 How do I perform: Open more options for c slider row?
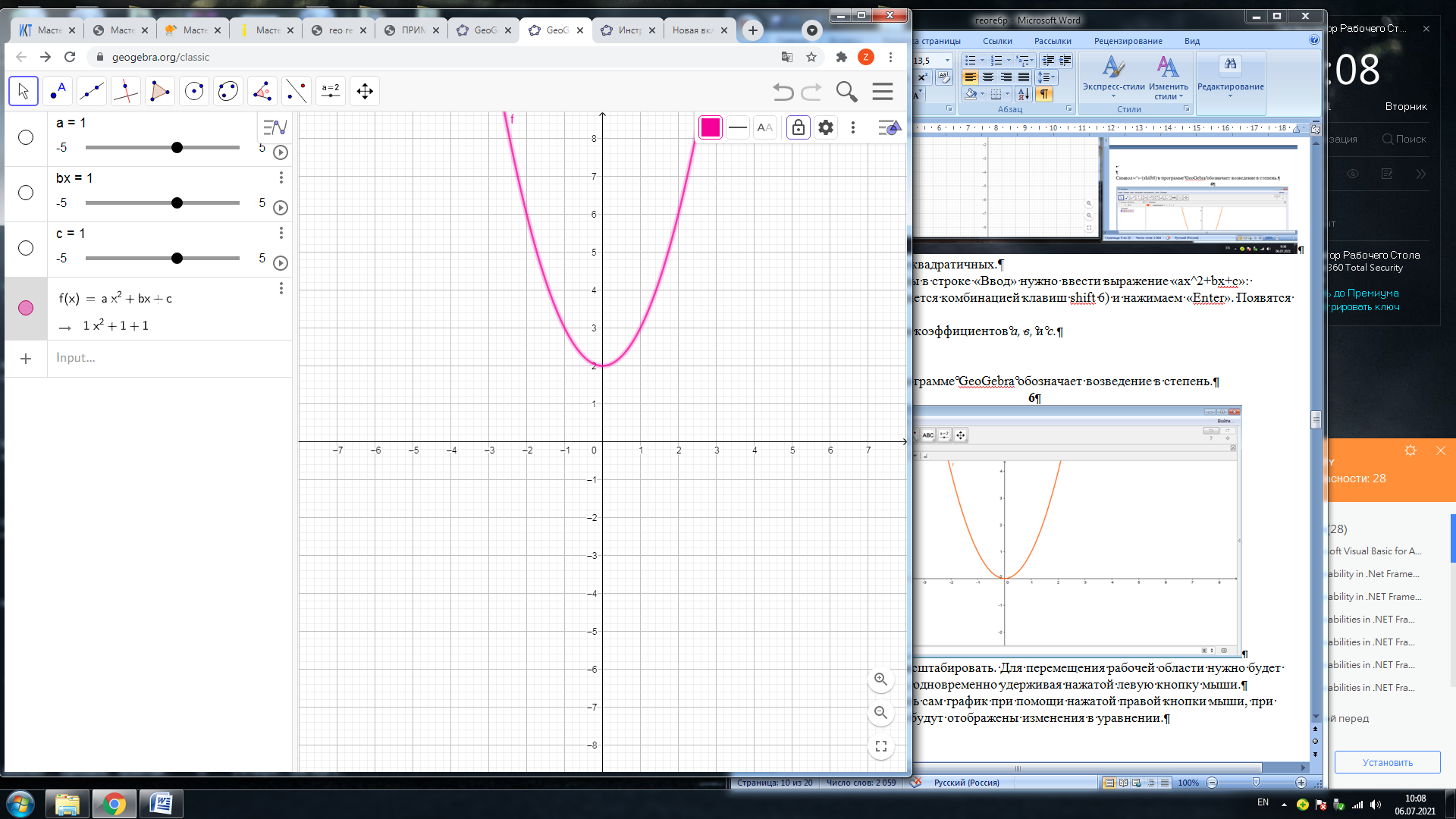pyautogui.click(x=281, y=233)
